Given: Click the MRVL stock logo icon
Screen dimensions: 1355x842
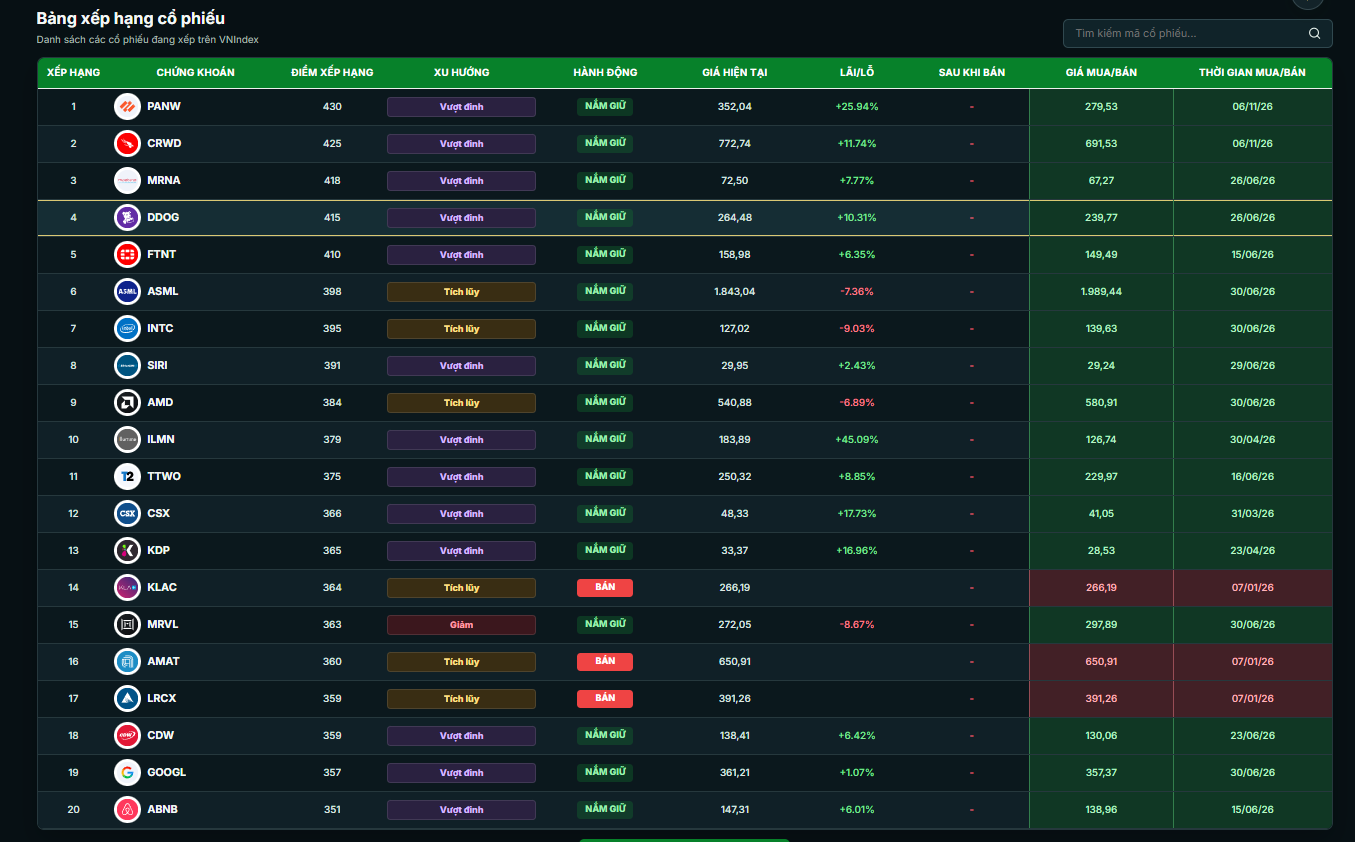Looking at the screenshot, I should 127,624.
